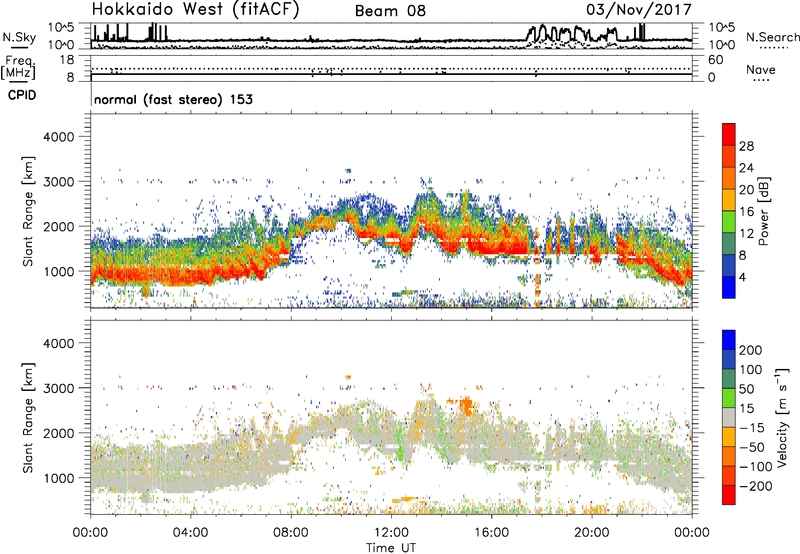Click the Velocity [m s-1] colorbar label
The image size is (800, 554).
782,417
